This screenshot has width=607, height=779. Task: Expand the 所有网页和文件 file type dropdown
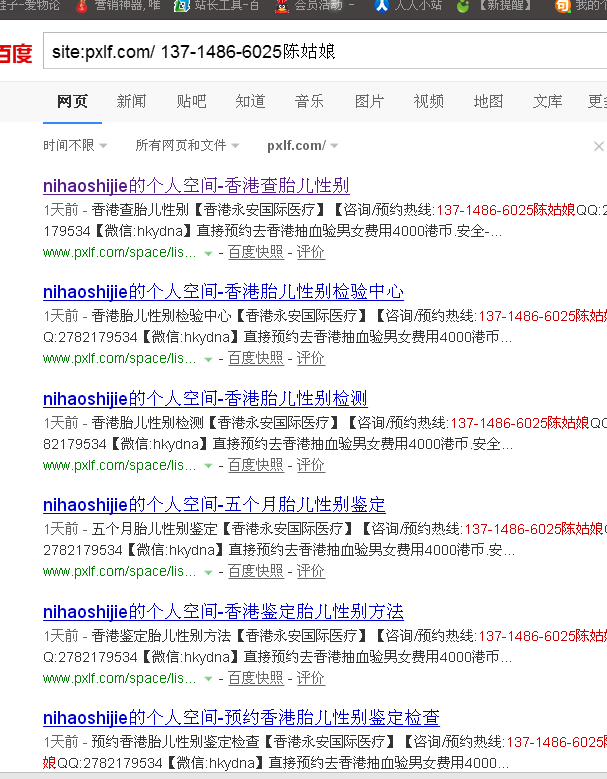[187, 146]
